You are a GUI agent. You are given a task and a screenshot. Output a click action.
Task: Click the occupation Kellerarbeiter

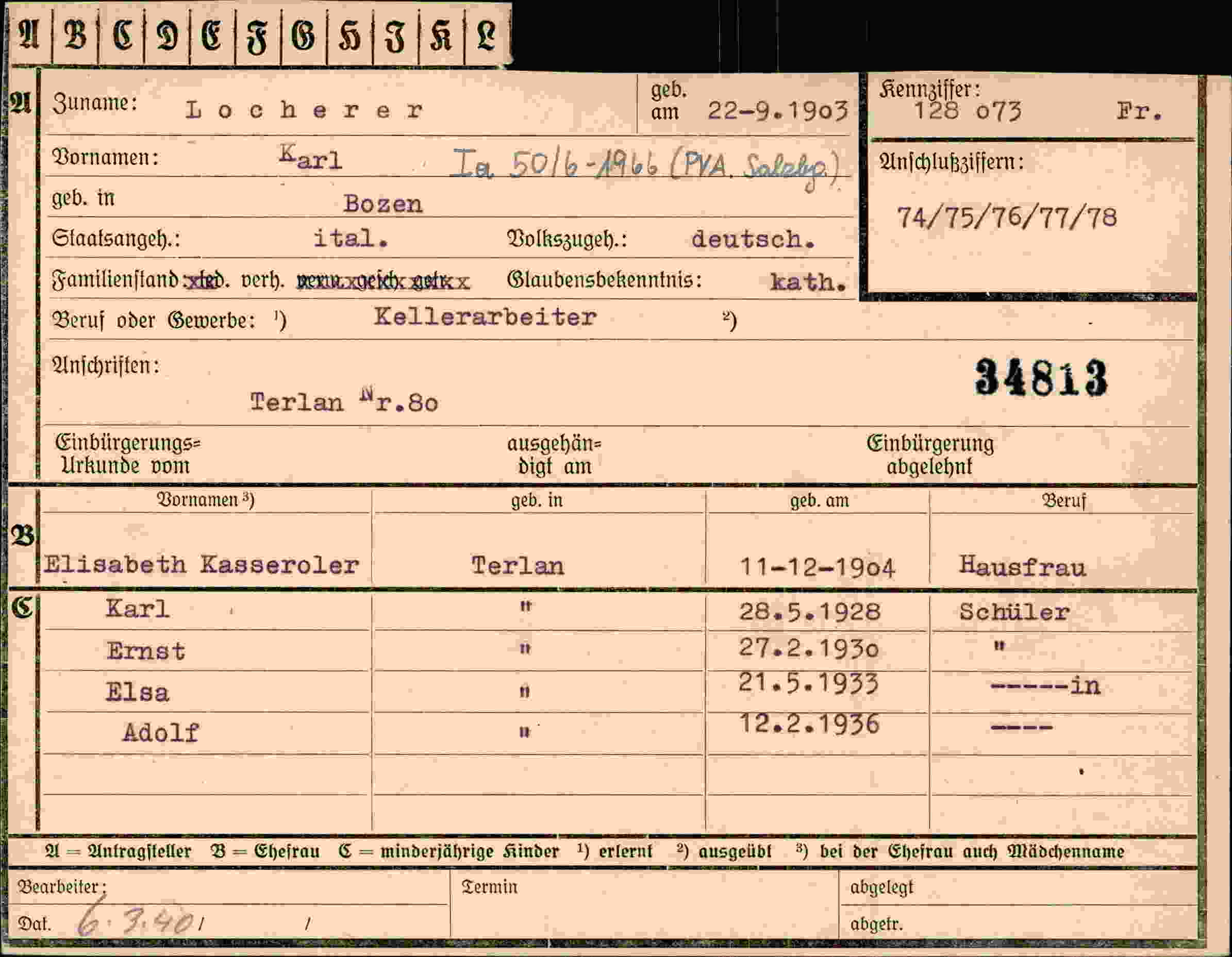pyautogui.click(x=485, y=317)
